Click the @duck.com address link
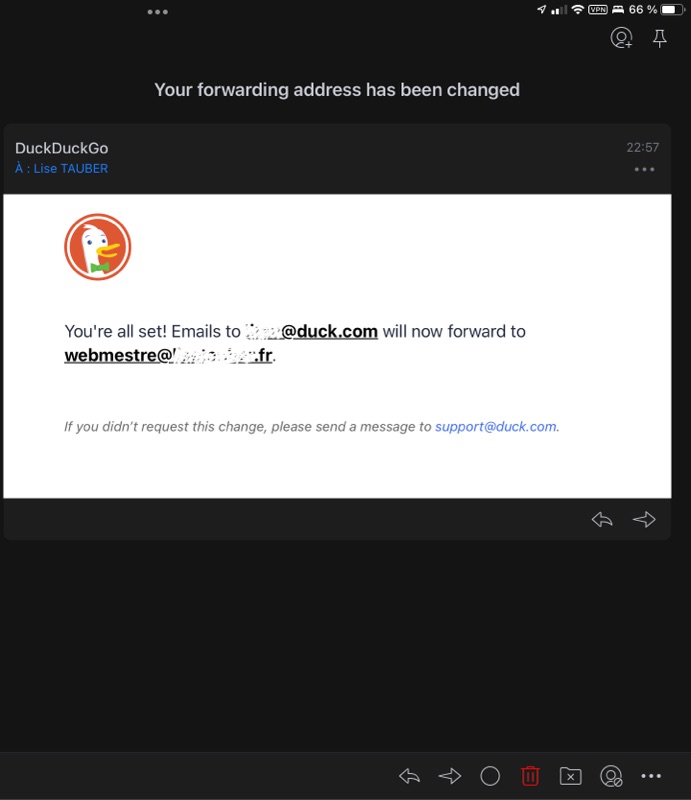The width and height of the screenshot is (691, 800). click(312, 331)
